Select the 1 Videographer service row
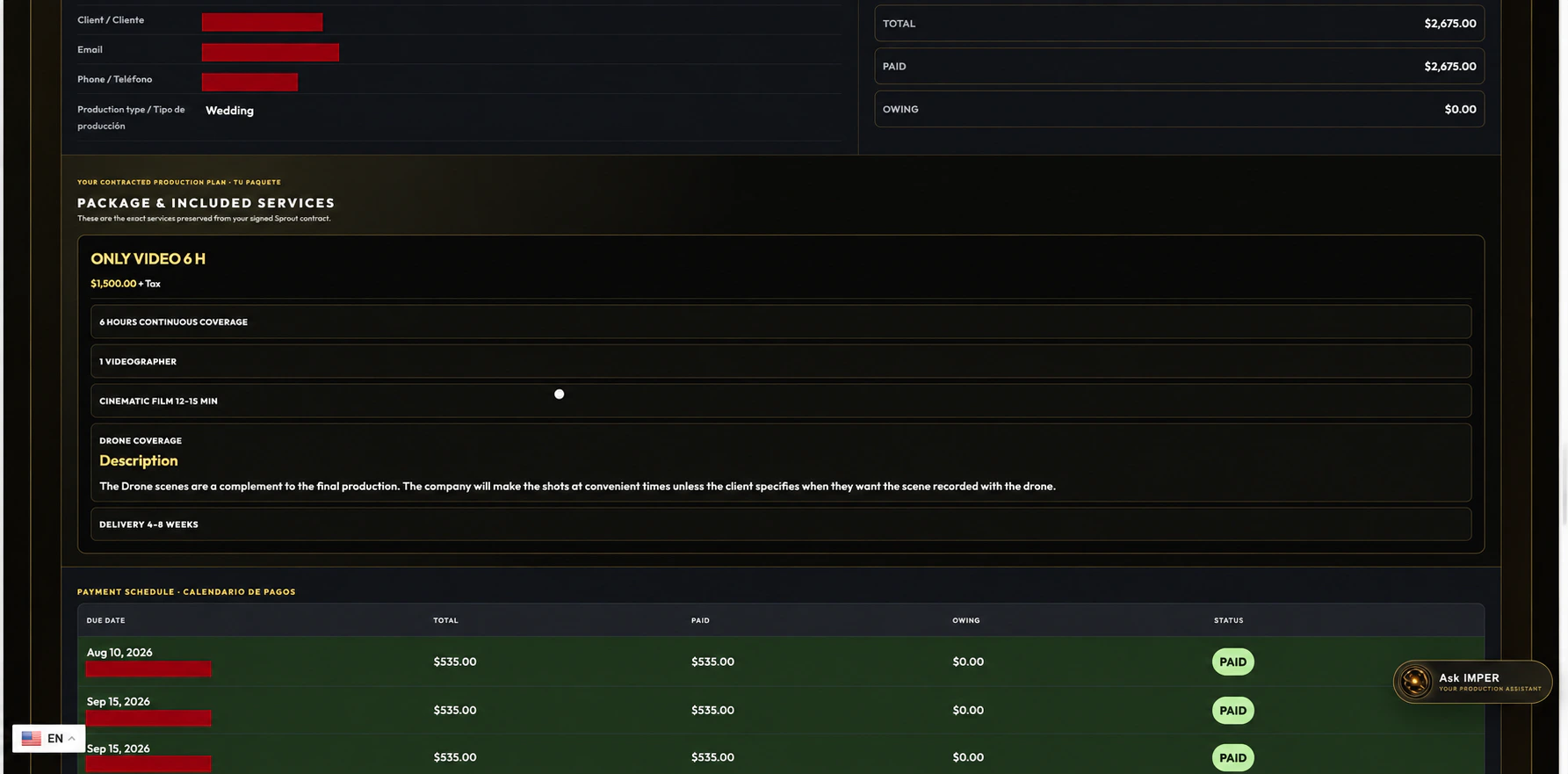 point(781,361)
